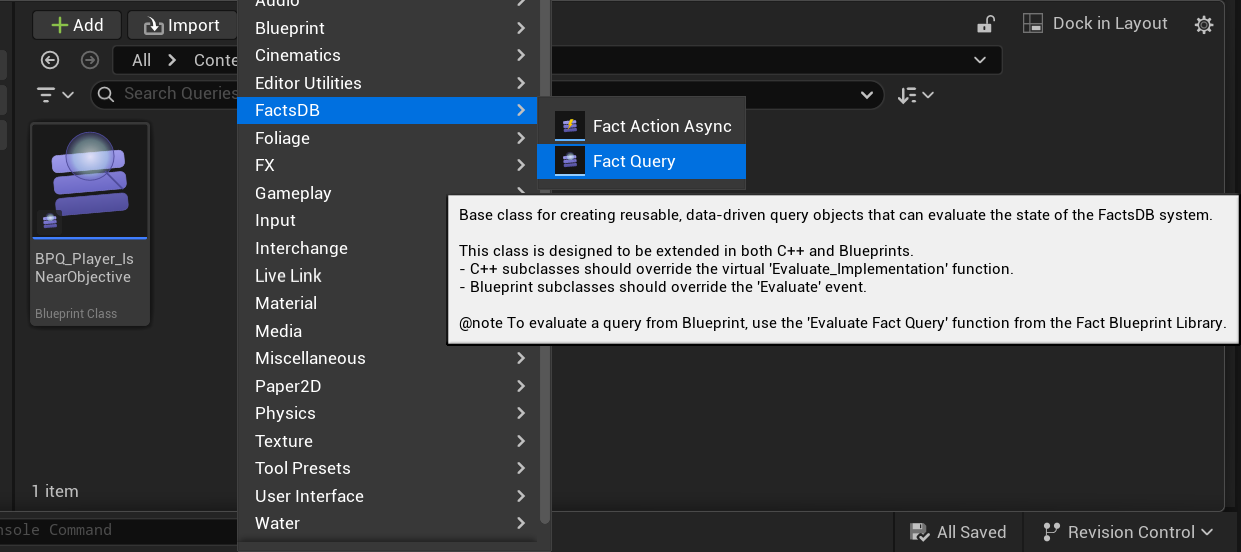Open the search options dropdown chevron
Viewport: 1241px width, 552px height.
coord(866,95)
